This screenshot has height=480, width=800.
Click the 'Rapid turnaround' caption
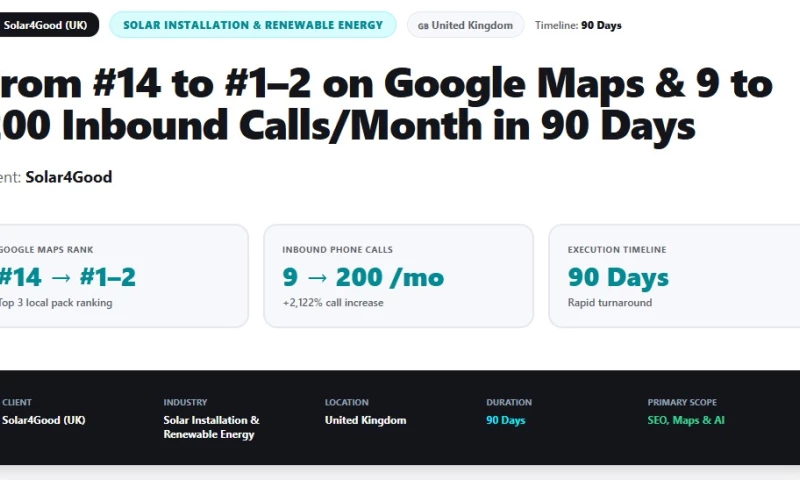pos(610,302)
